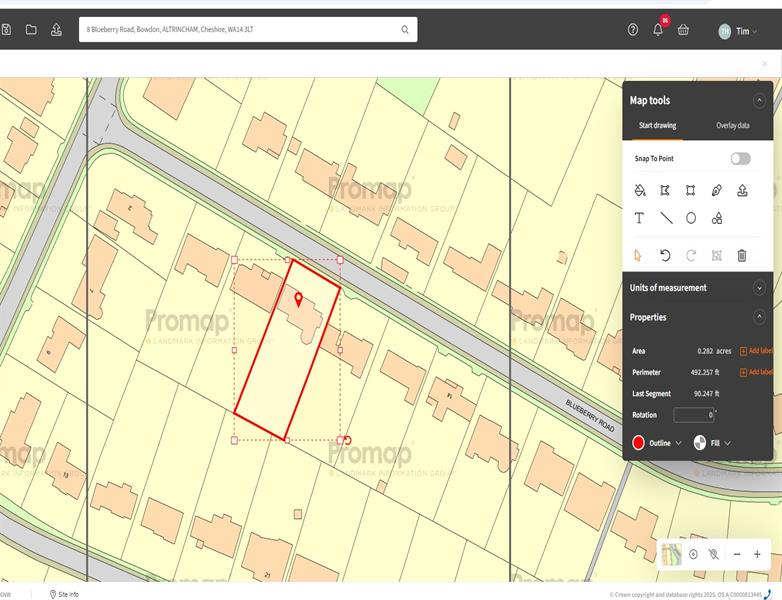
Task: Expand the Units of measurement section
Action: (758, 288)
